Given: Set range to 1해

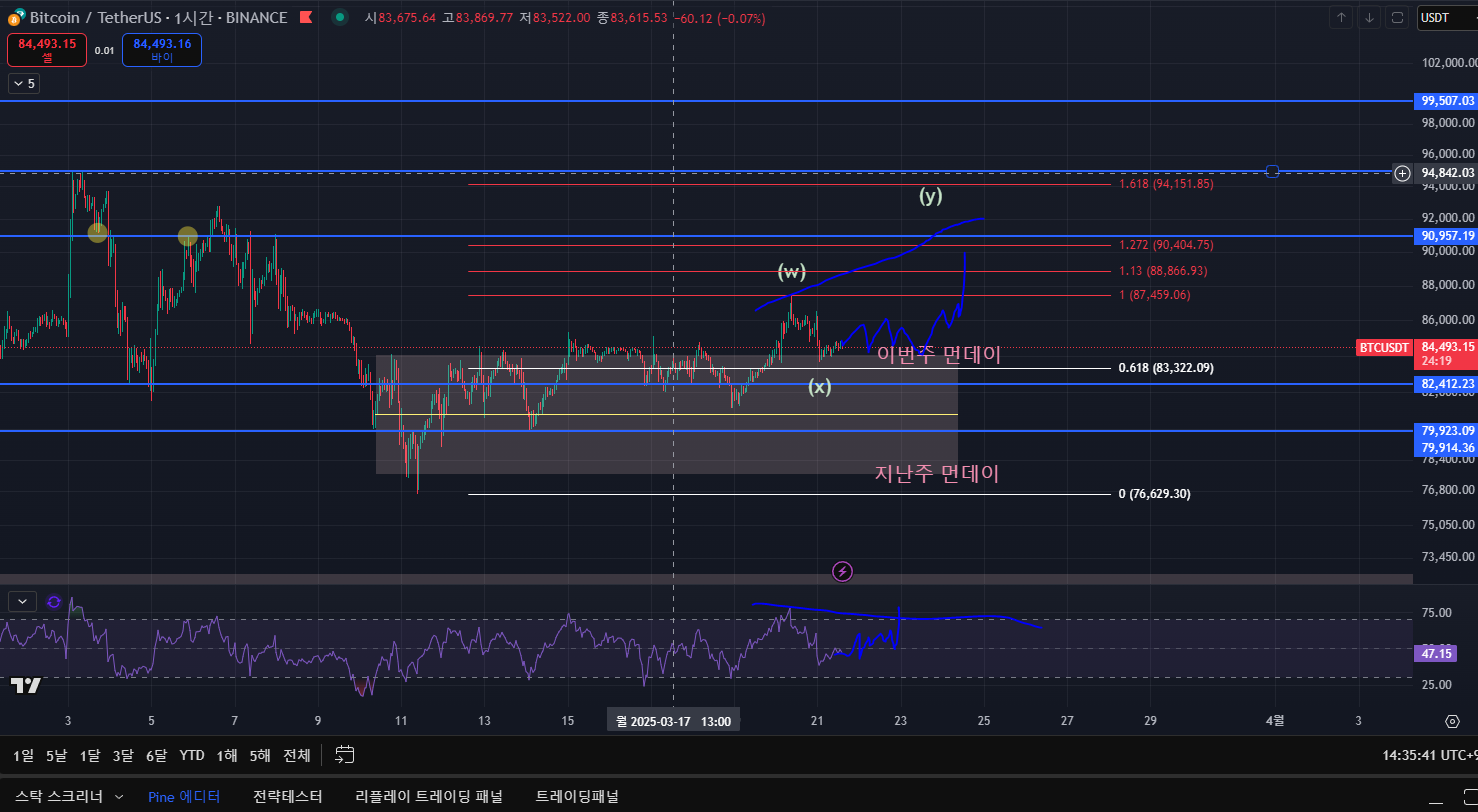Looking at the screenshot, I should (227, 755).
